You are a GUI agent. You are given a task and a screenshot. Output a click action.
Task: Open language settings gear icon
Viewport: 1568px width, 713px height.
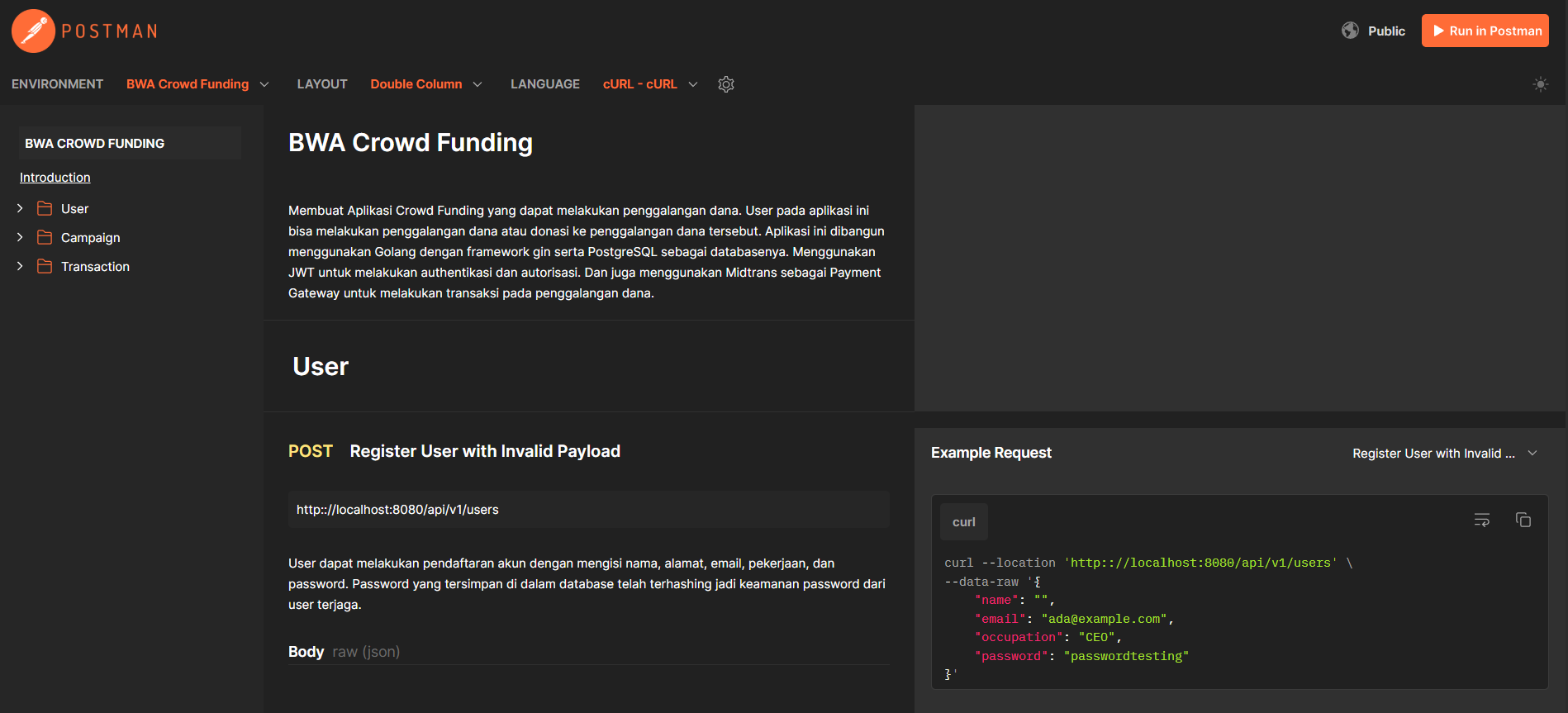(726, 84)
